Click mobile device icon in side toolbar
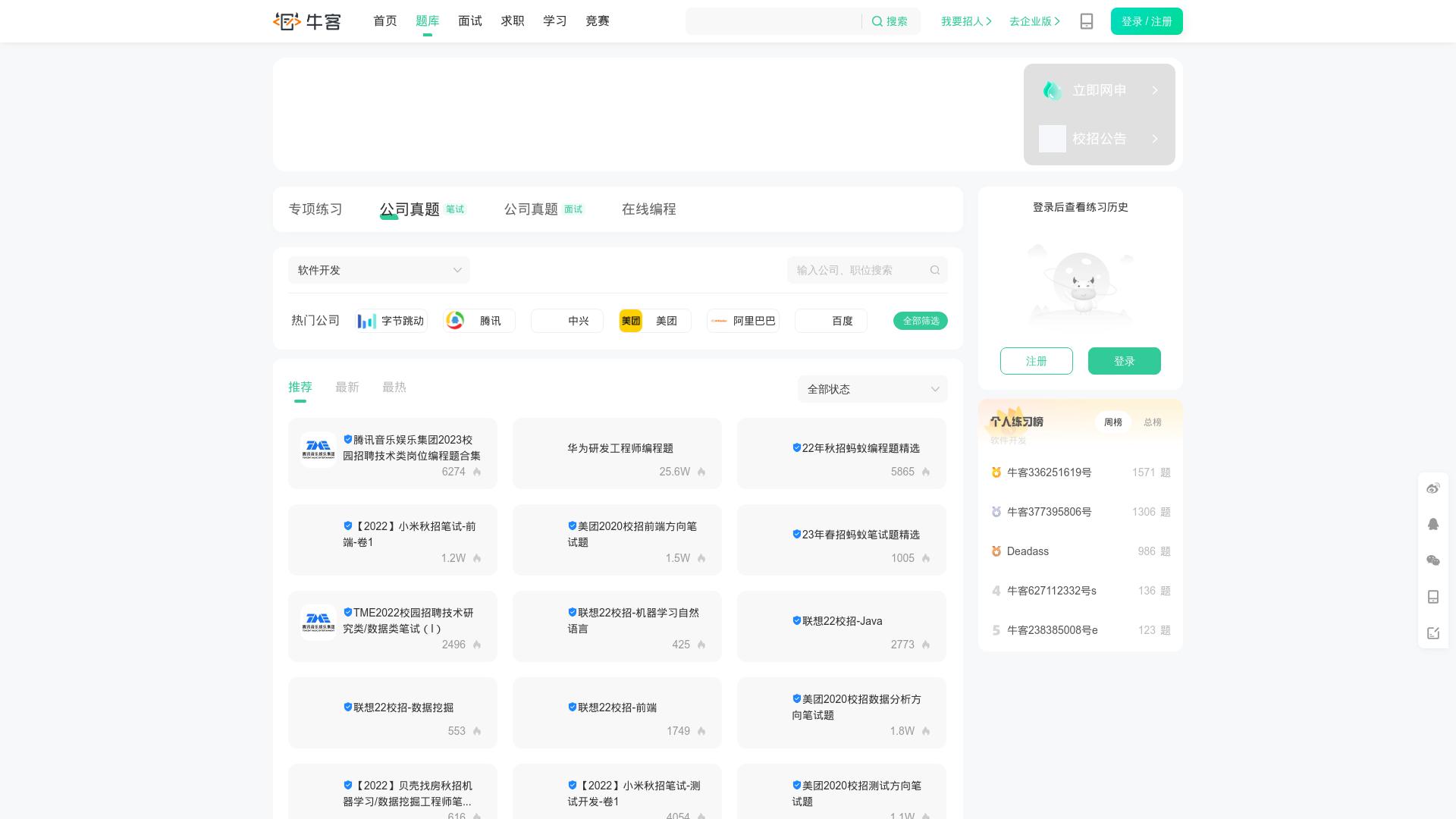Viewport: 1456px width, 819px height. (x=1433, y=597)
